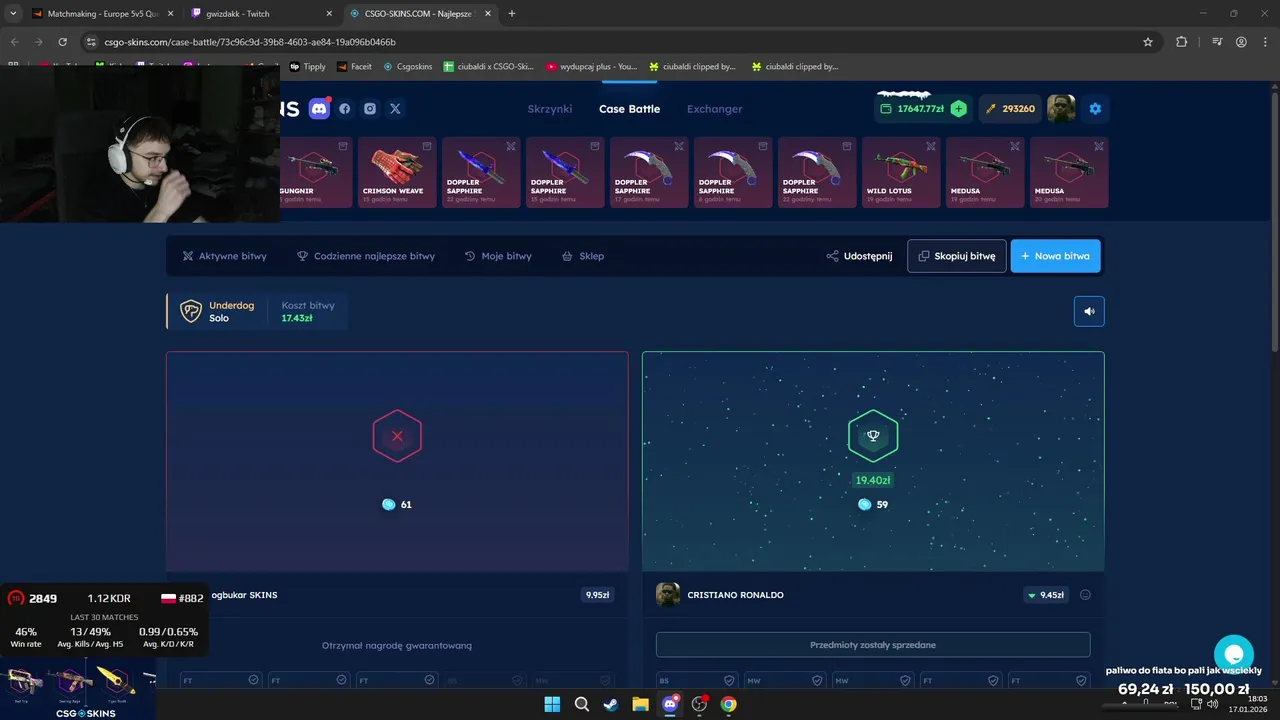Open site settings gear icon
This screenshot has height=720, width=1280.
coord(1095,109)
